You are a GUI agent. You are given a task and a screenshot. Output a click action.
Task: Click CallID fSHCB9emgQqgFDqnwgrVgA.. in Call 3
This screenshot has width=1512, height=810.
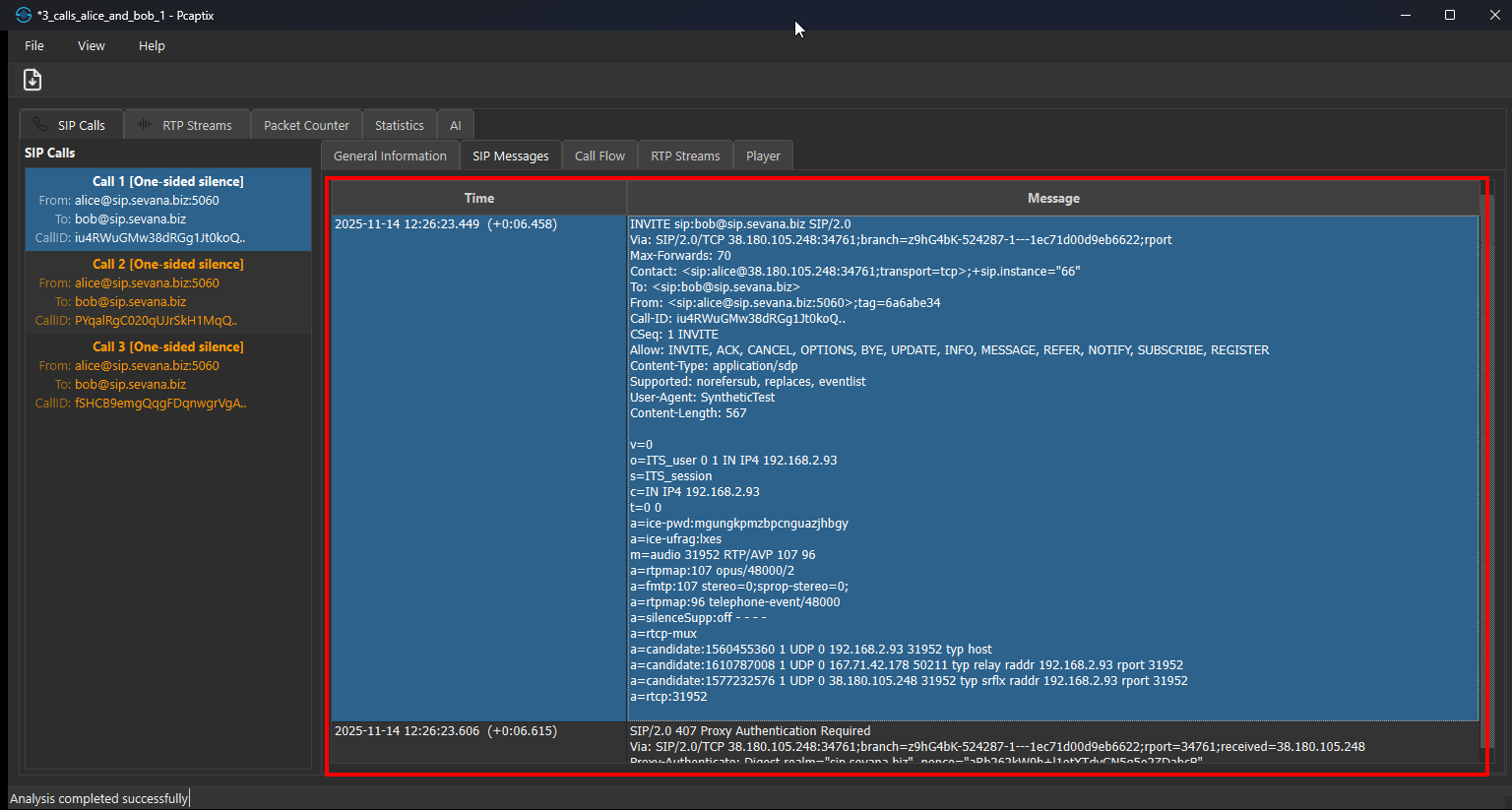coord(141,403)
